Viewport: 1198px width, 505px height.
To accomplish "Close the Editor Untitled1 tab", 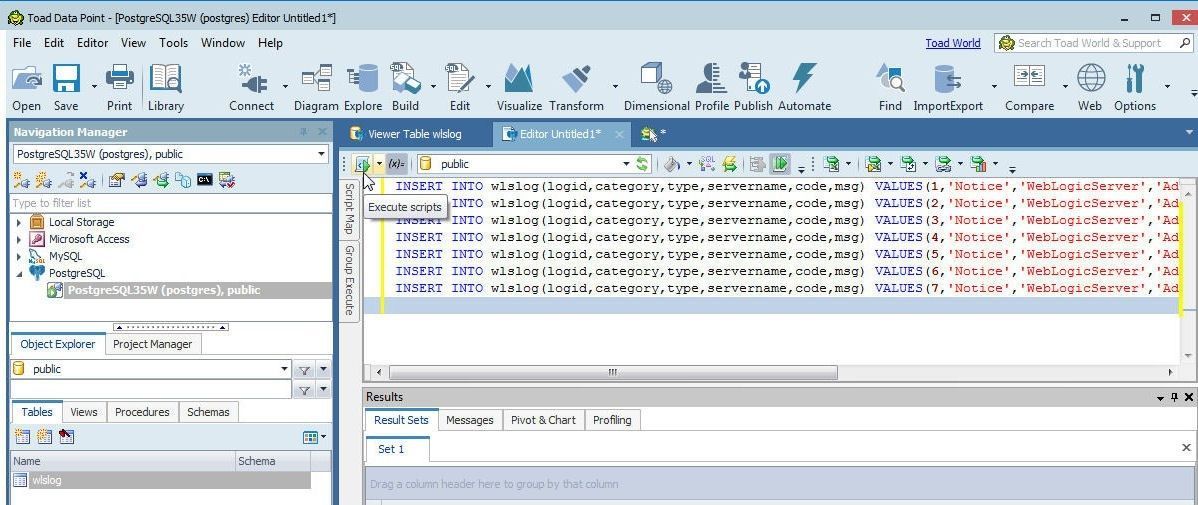I will point(619,134).
